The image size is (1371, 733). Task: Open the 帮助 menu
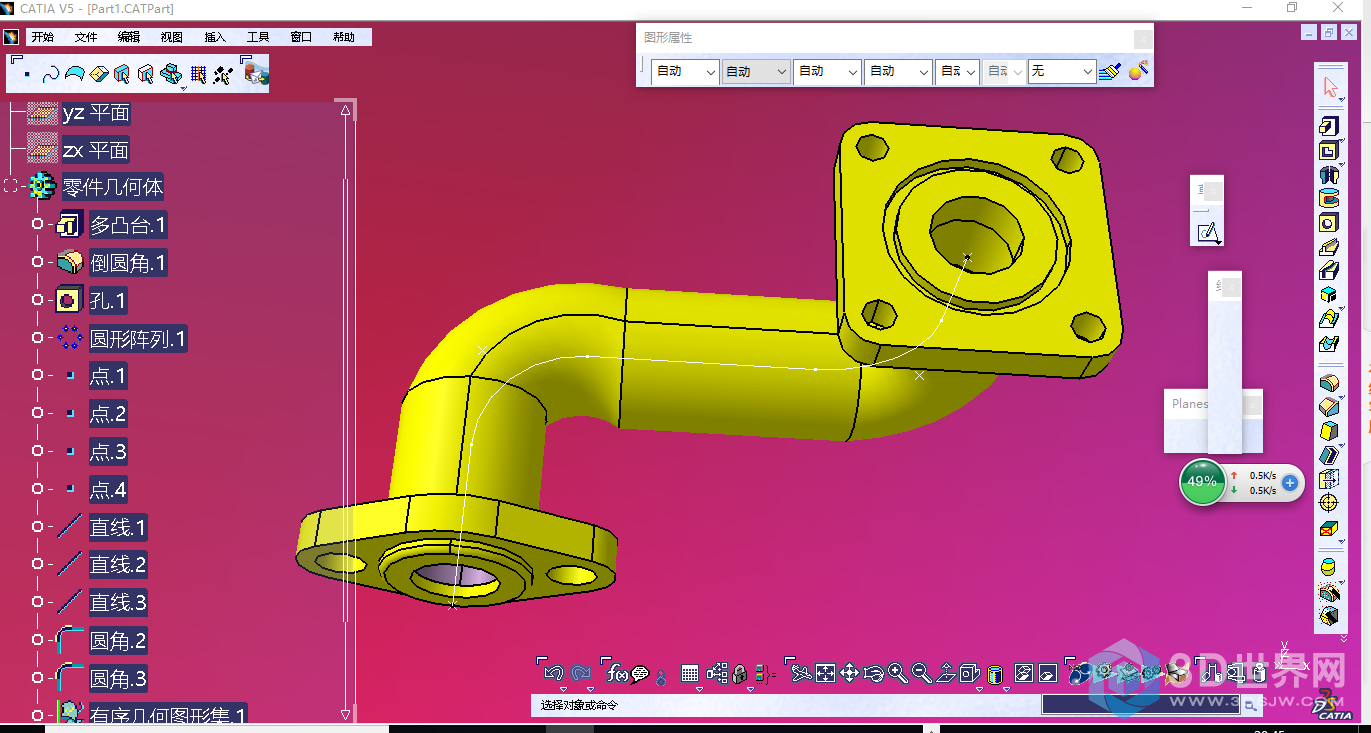click(x=344, y=37)
